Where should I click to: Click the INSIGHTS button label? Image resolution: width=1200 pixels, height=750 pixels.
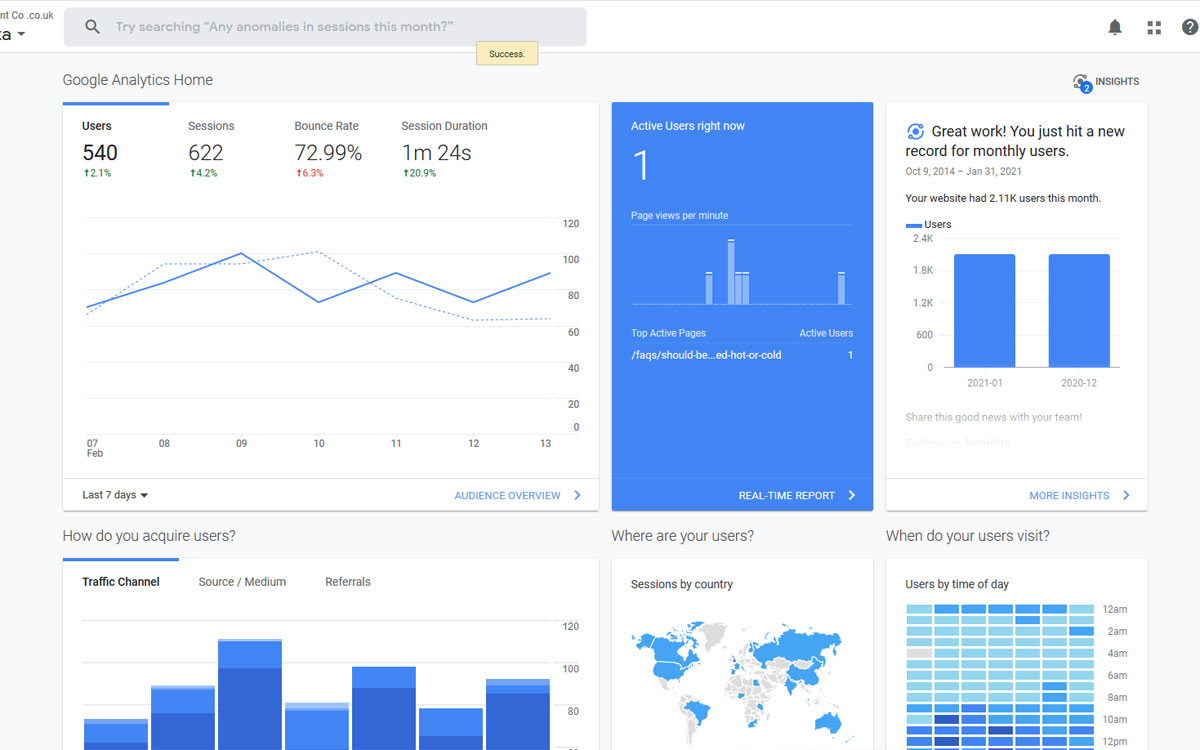coord(1117,82)
